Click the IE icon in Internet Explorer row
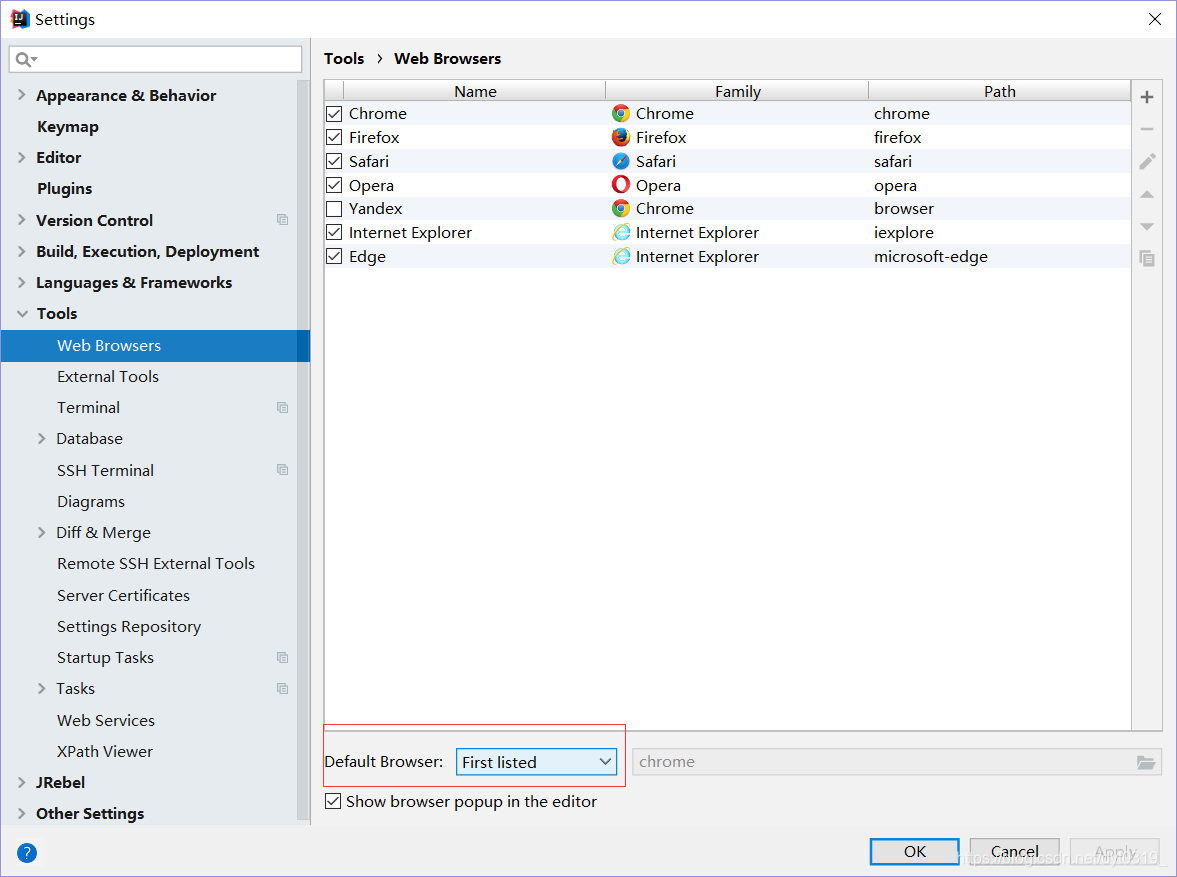The image size is (1177, 877). [621, 233]
